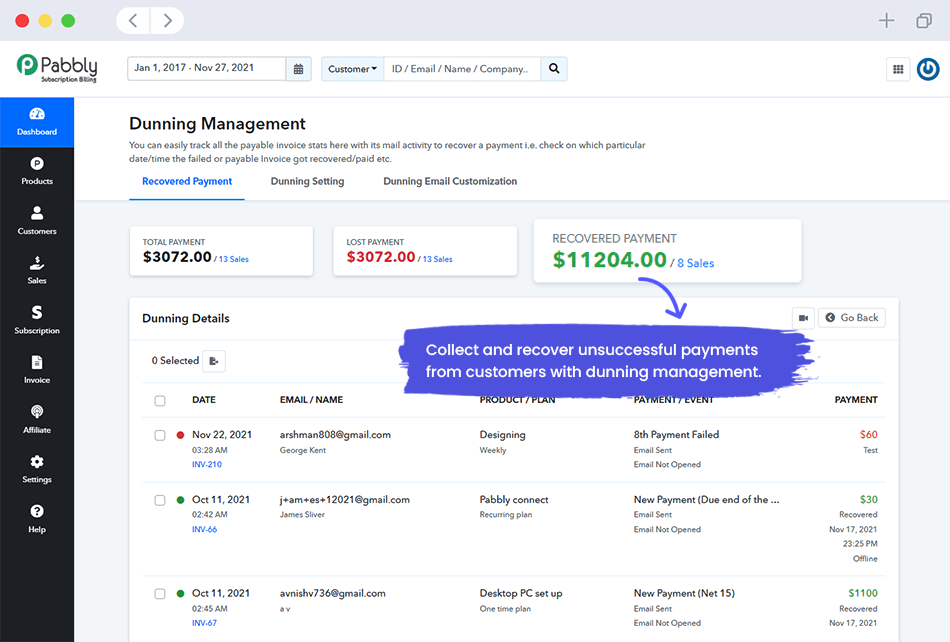Viewport: 950px width, 642px height.
Task: Open Settings from the sidebar
Action: click(36, 469)
